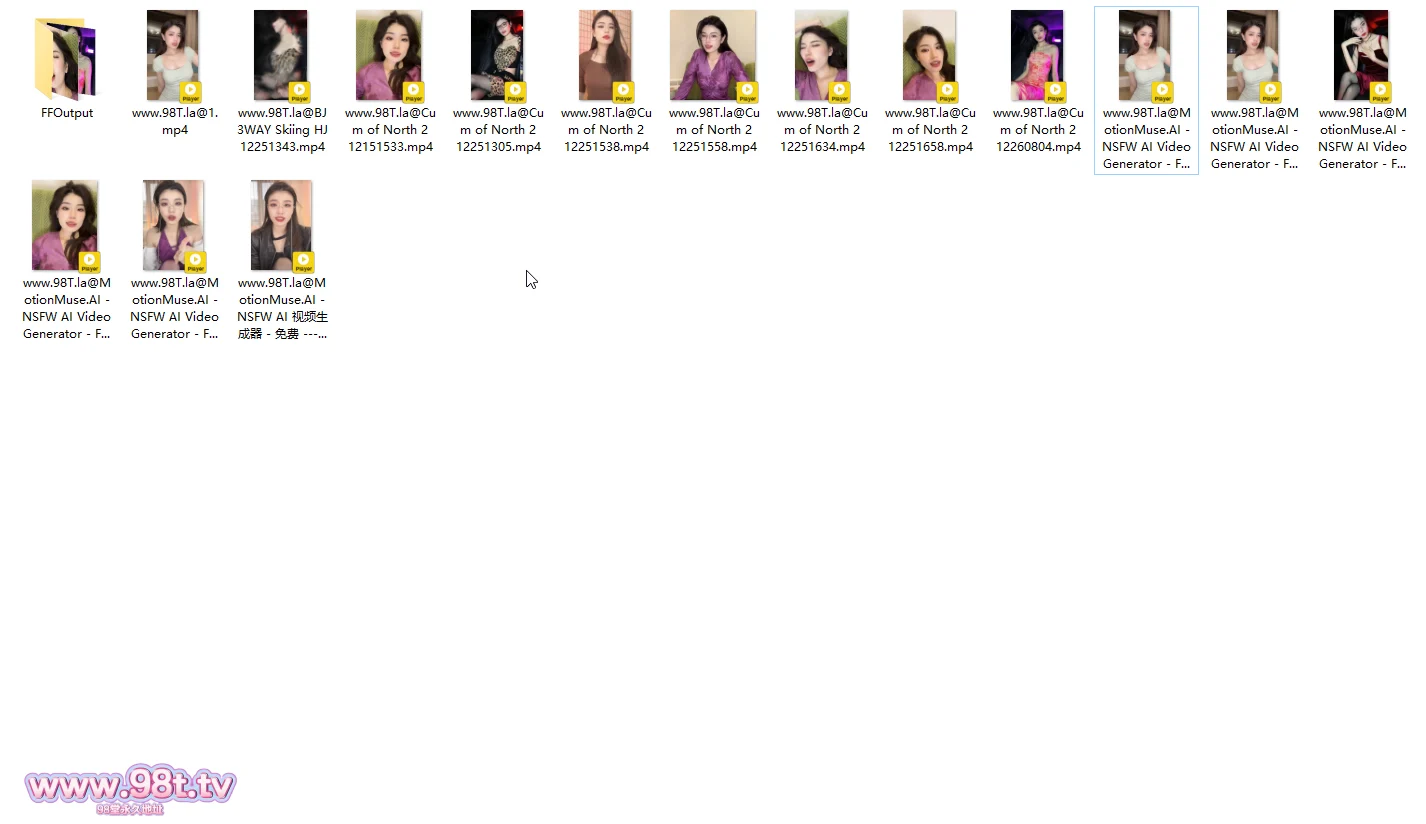Viewport: 1426px width, 824px height.
Task: Open the FFOutput folder icon
Action: pyautogui.click(x=66, y=56)
